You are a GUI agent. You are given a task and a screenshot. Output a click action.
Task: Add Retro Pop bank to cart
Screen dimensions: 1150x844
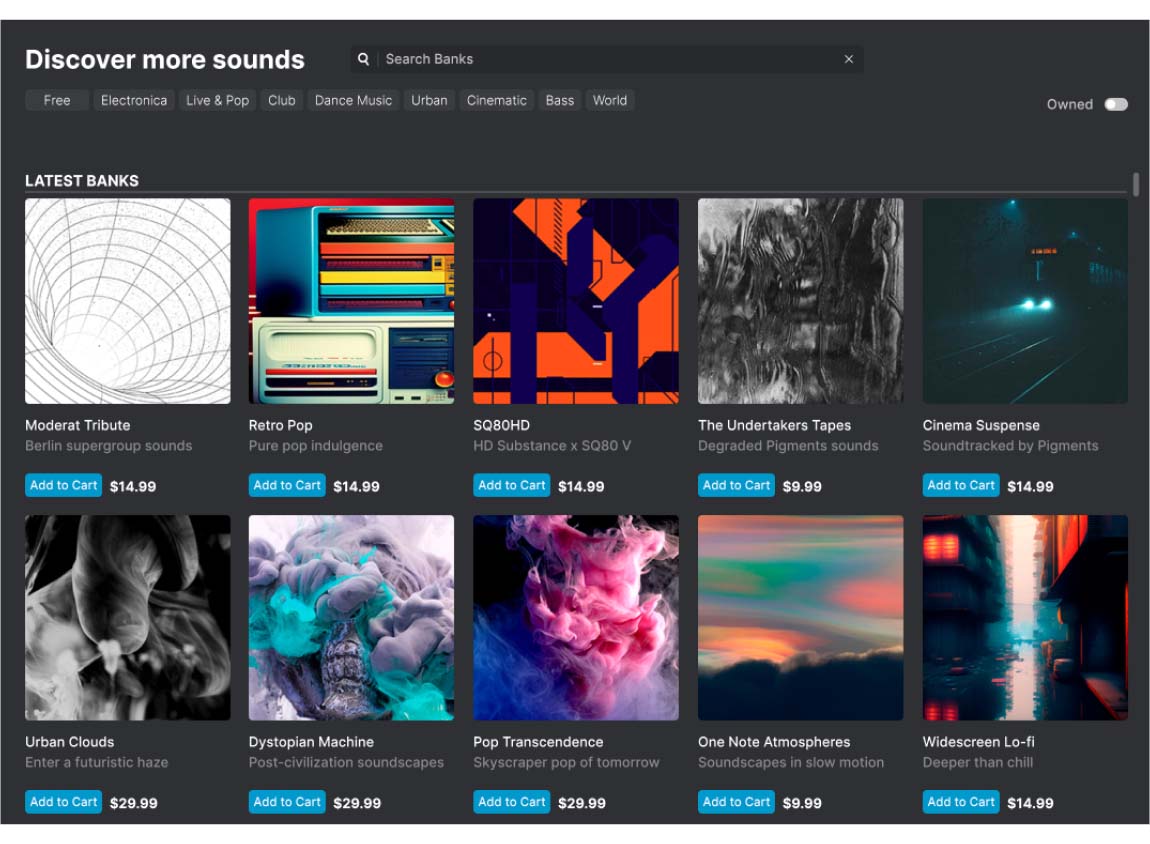point(287,486)
